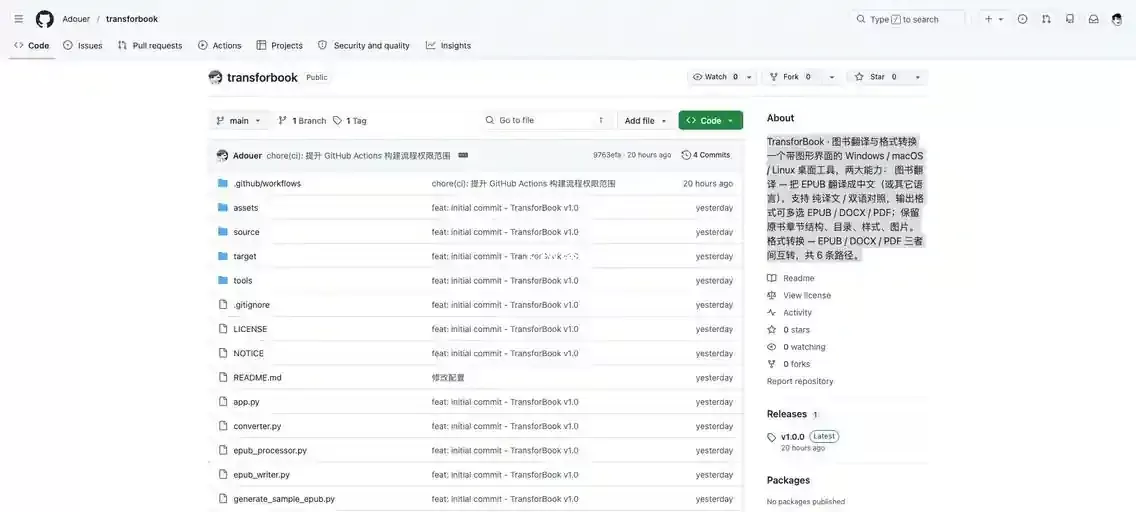Open the Releases heading link
Image resolution: width=1136 pixels, height=512 pixels.
(787, 414)
